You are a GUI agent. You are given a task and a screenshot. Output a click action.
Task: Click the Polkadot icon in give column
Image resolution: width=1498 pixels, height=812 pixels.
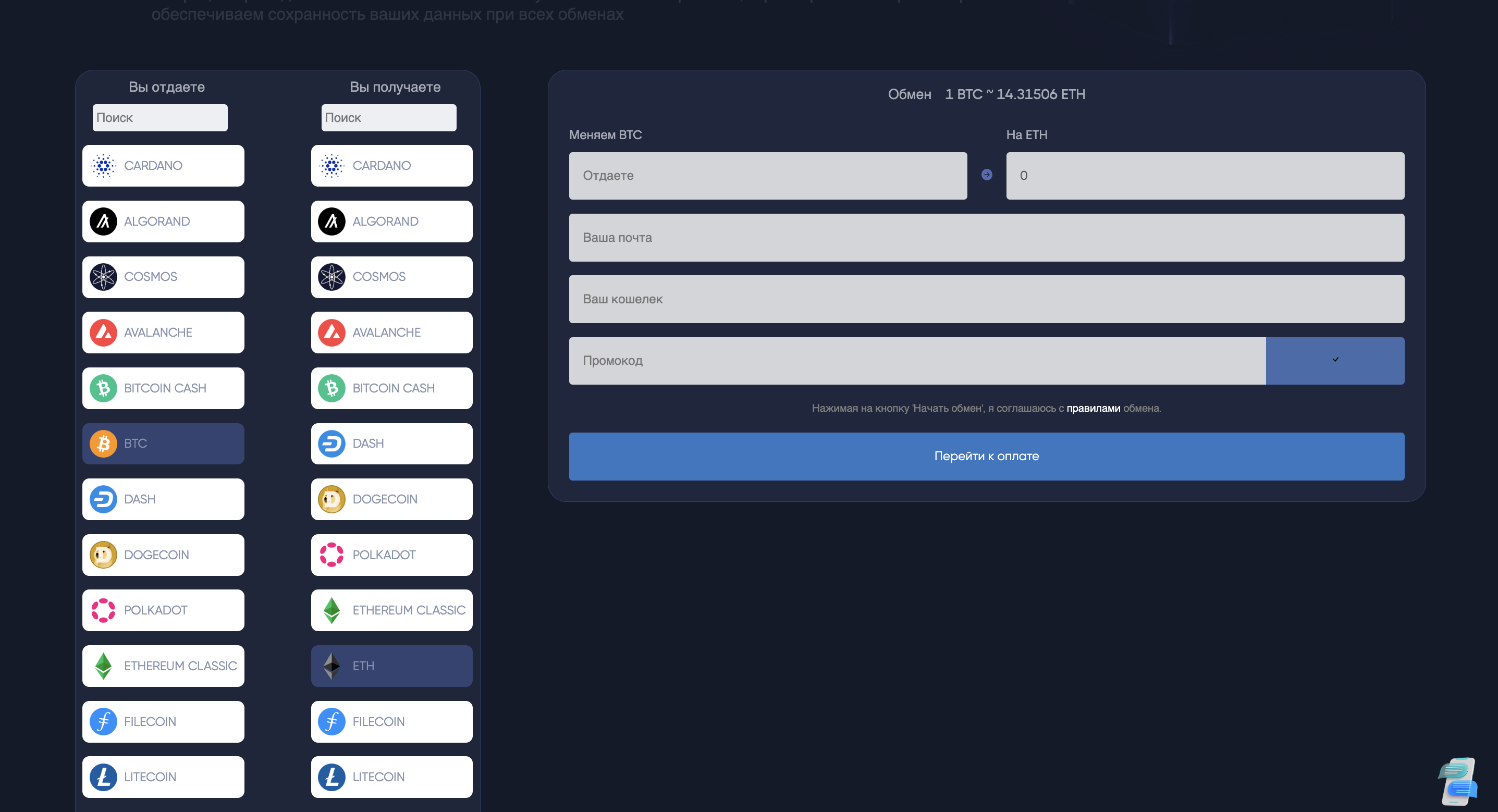click(x=103, y=610)
